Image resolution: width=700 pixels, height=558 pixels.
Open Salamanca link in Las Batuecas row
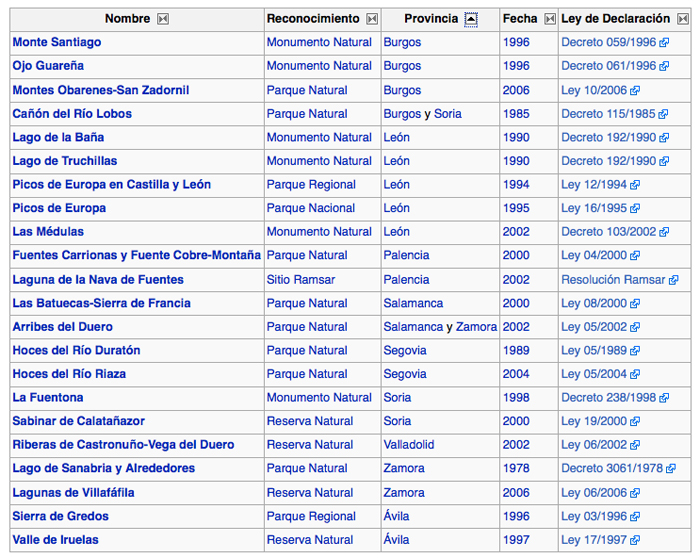(413, 304)
